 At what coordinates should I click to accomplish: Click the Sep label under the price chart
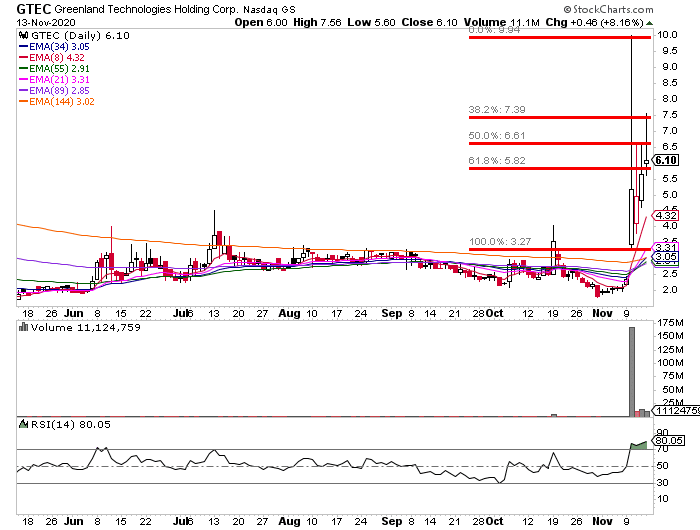coord(392,313)
